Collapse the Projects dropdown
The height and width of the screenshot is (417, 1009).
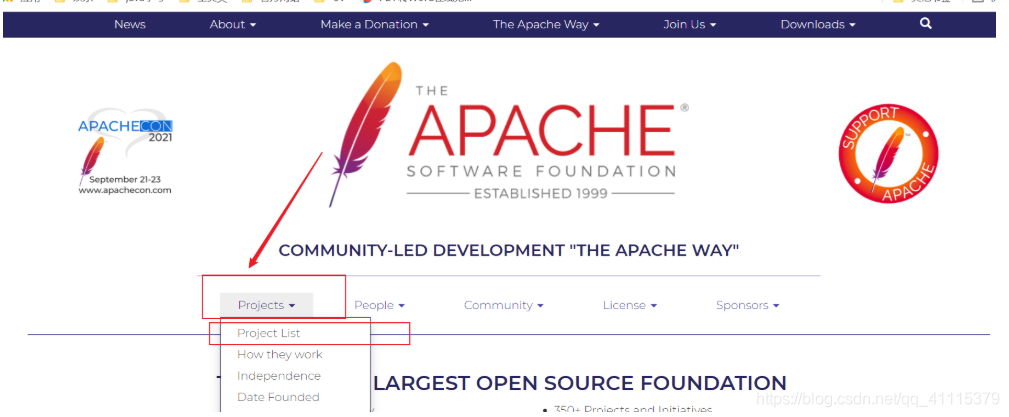[x=266, y=305]
